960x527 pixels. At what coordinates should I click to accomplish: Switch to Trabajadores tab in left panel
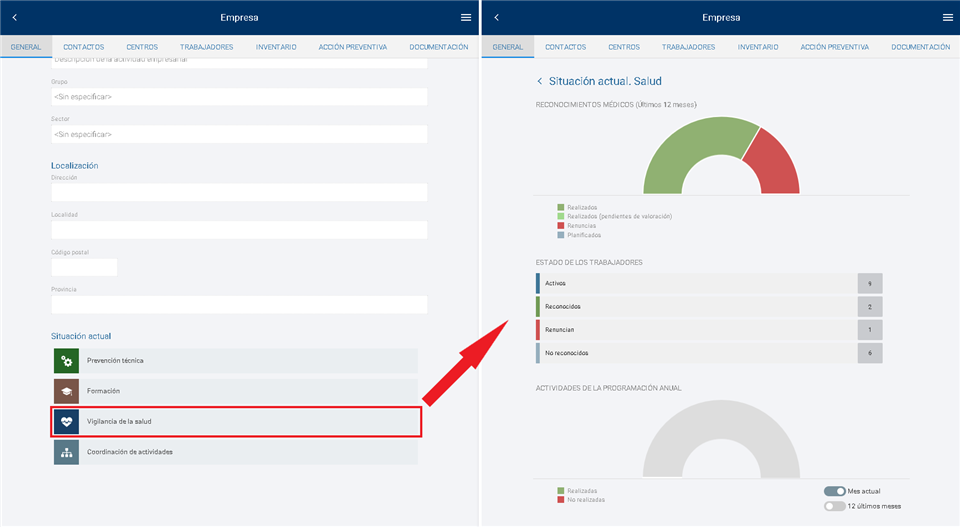pos(206,47)
